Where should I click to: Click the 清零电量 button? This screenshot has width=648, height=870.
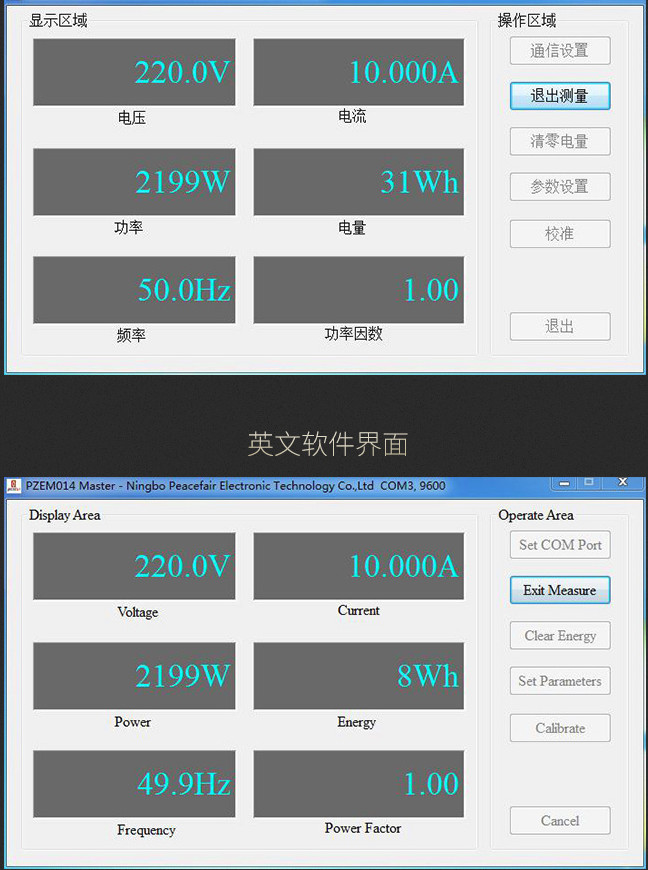[559, 141]
